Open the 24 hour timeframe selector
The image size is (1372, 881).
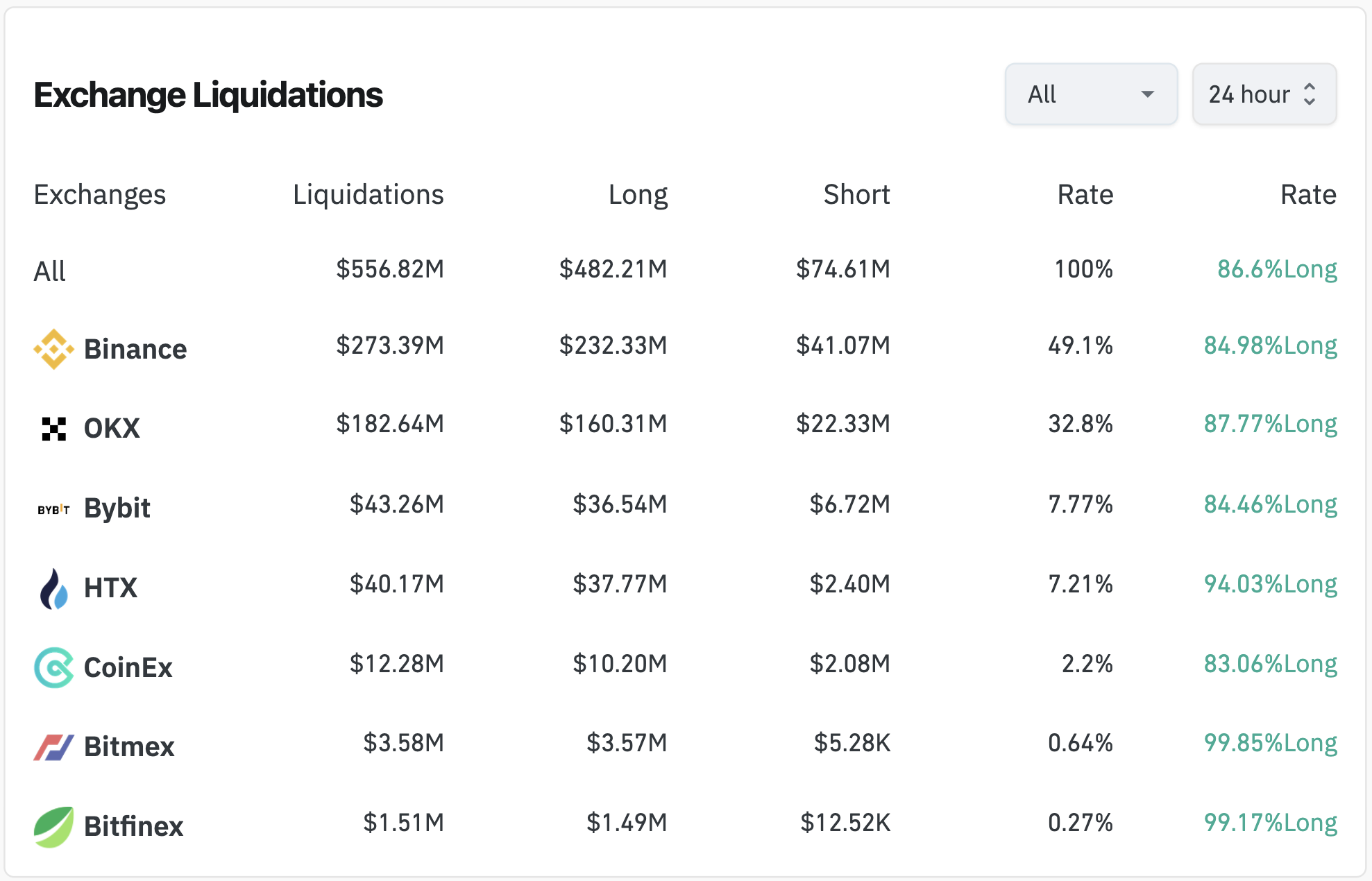pyautogui.click(x=1264, y=94)
